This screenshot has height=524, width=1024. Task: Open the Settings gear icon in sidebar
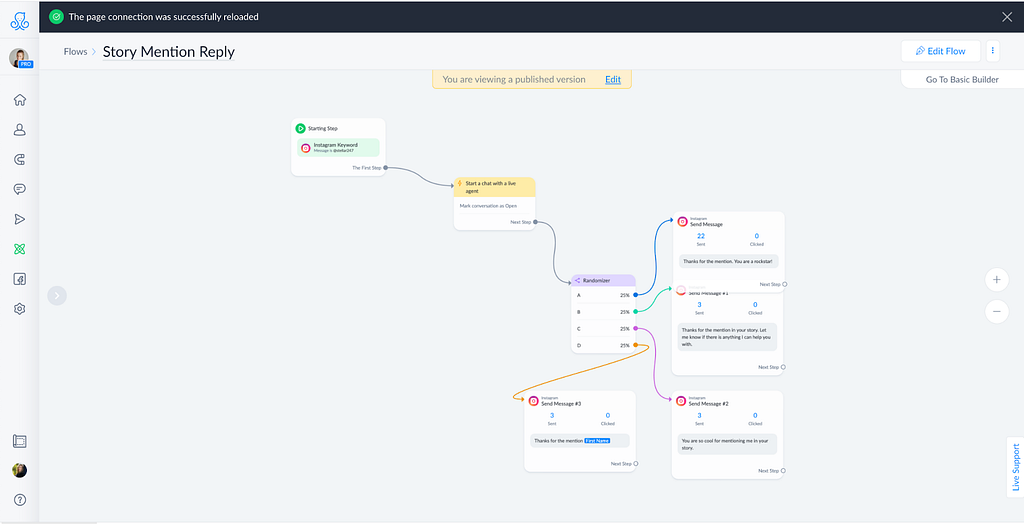[x=20, y=309]
